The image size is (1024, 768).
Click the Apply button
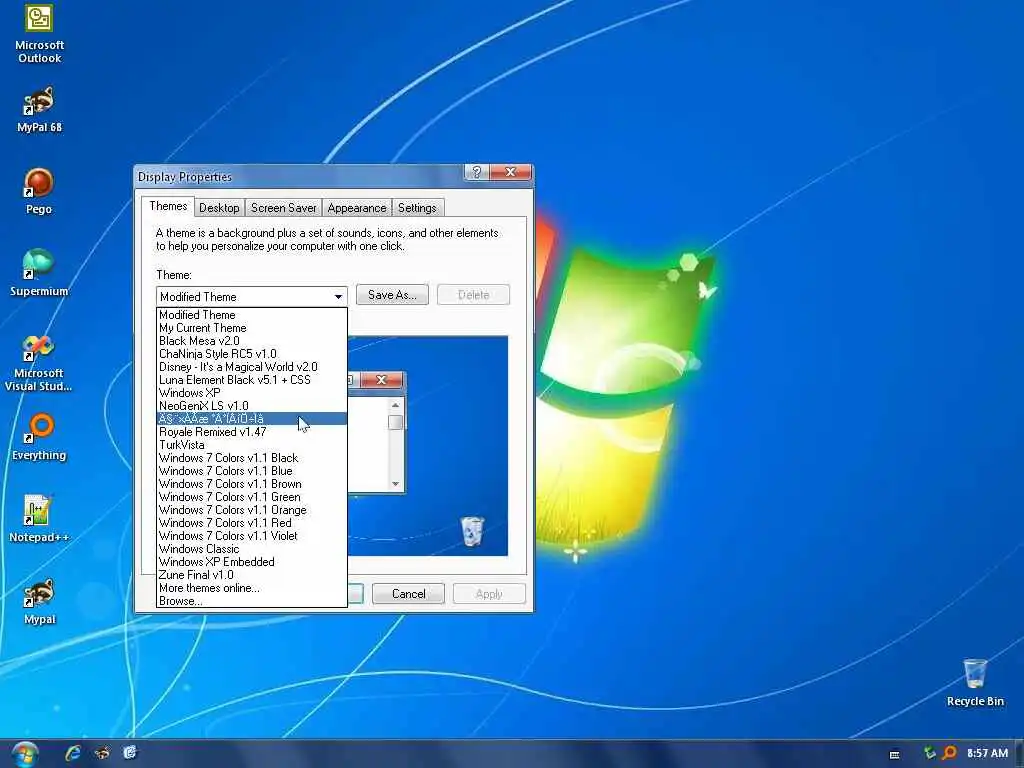click(489, 594)
